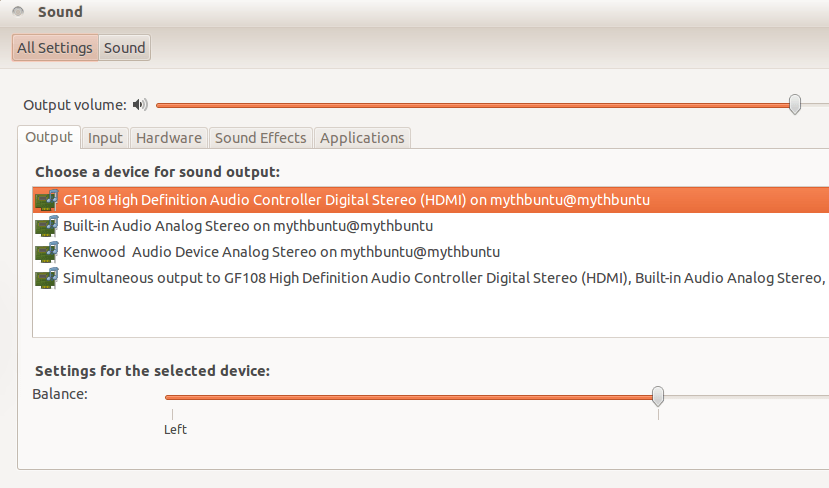This screenshot has width=829, height=488.
Task: Click the Balance slider handle
Action: [658, 396]
